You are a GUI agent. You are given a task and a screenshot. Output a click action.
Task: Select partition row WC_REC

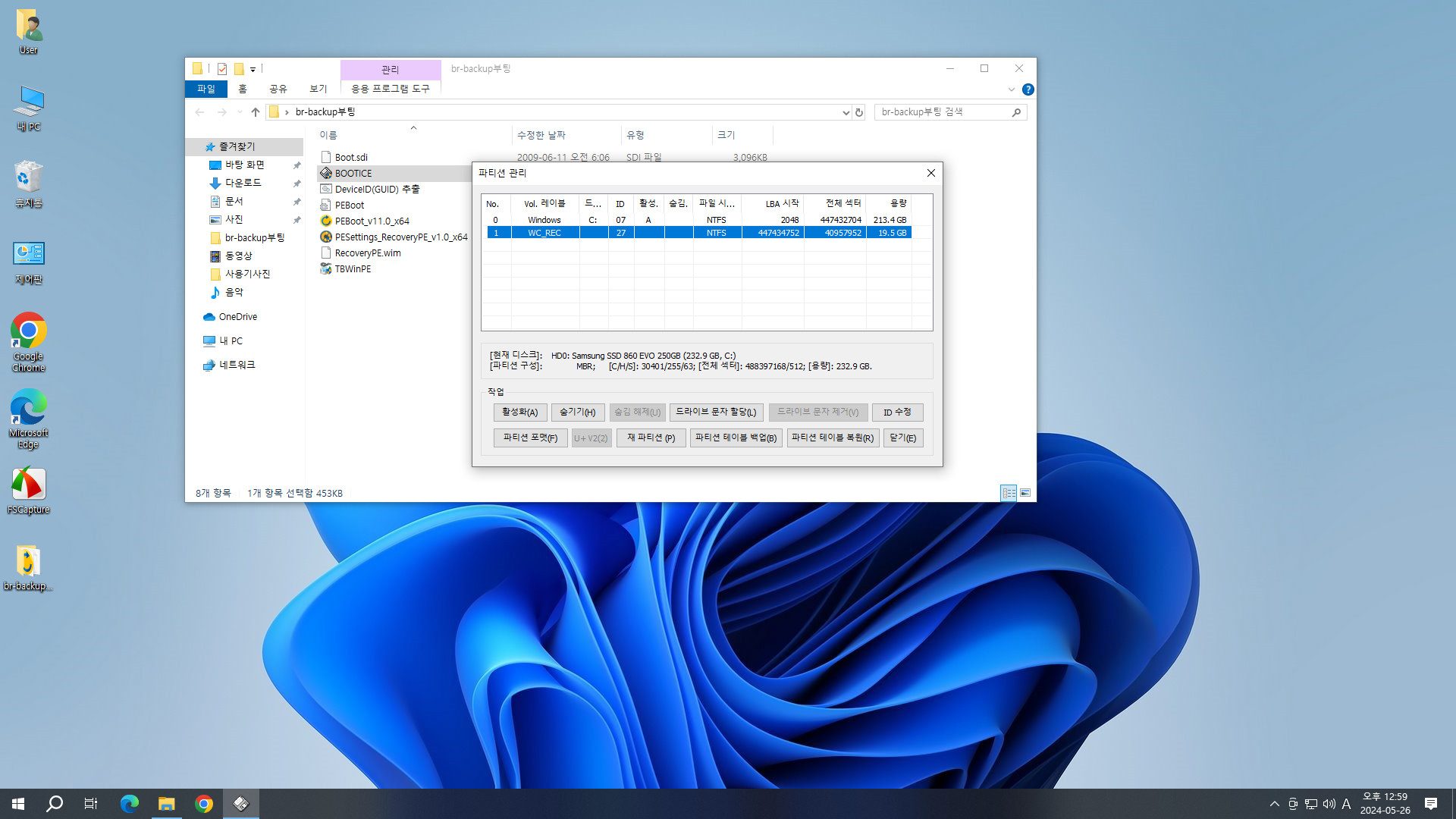tap(699, 233)
